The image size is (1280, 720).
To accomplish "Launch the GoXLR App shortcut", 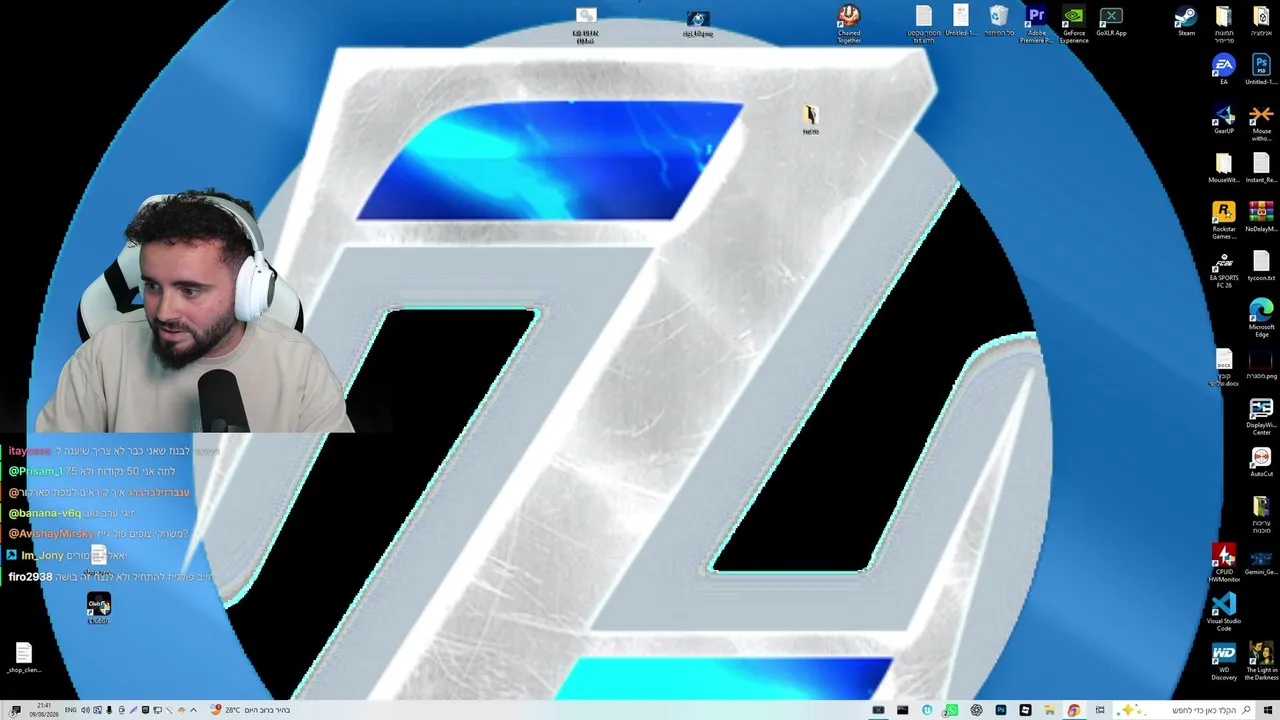I will coord(1111,22).
